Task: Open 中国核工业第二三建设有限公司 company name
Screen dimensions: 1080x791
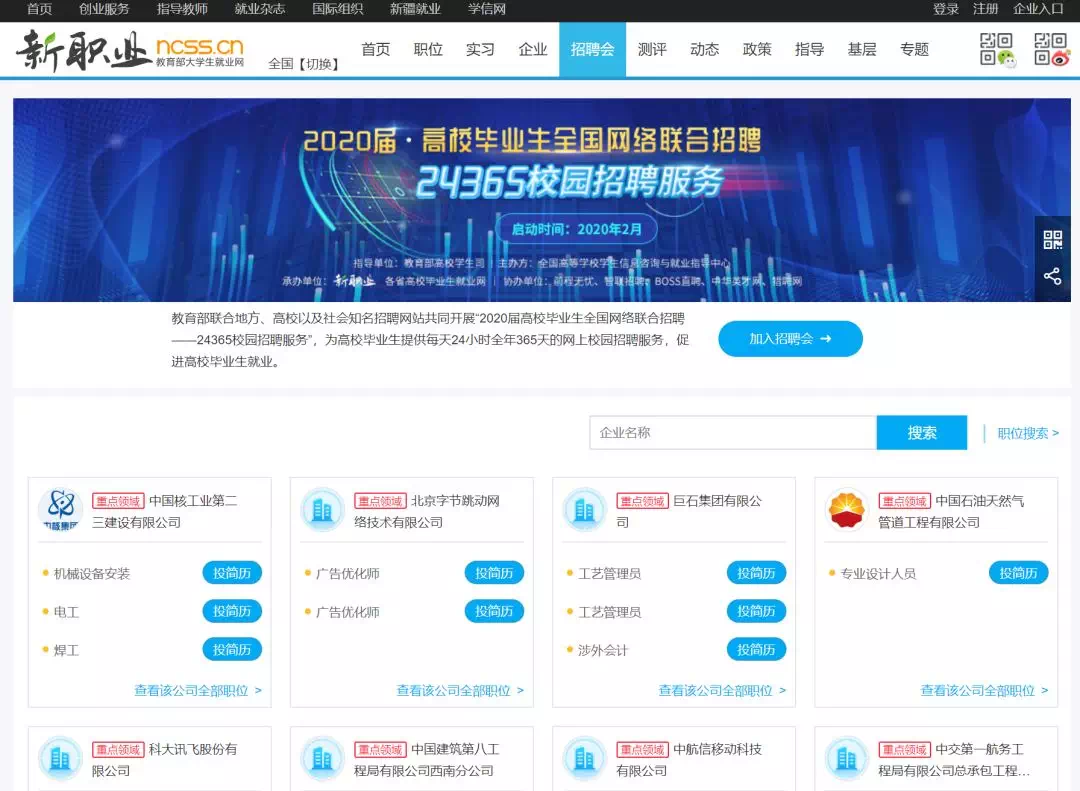Action: [x=165, y=511]
